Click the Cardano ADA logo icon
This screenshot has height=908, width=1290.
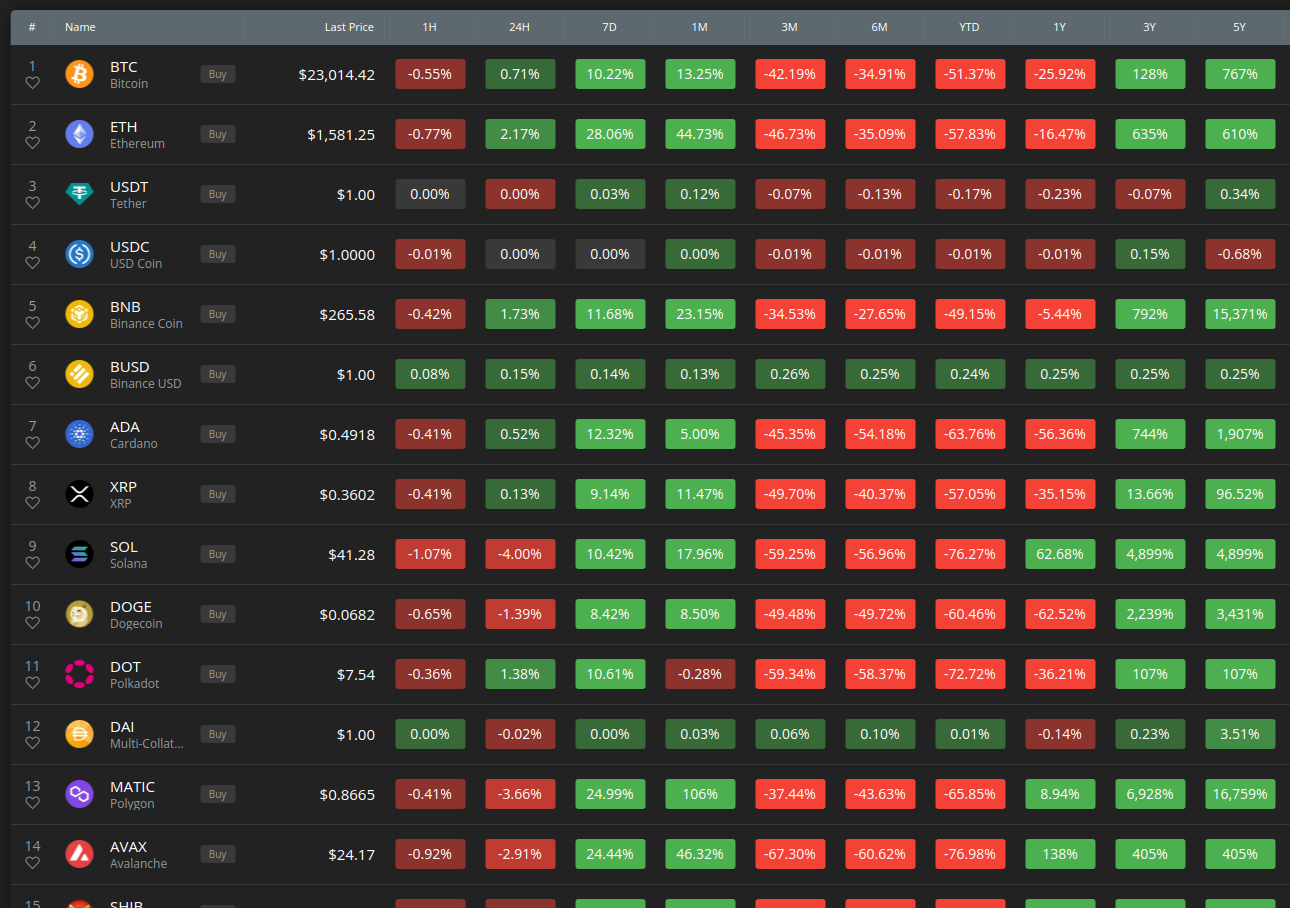coord(79,434)
